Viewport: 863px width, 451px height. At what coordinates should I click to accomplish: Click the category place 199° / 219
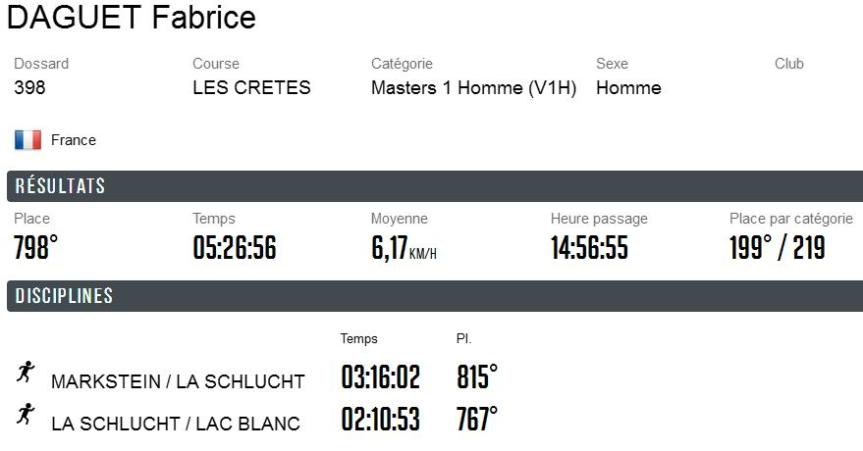777,246
